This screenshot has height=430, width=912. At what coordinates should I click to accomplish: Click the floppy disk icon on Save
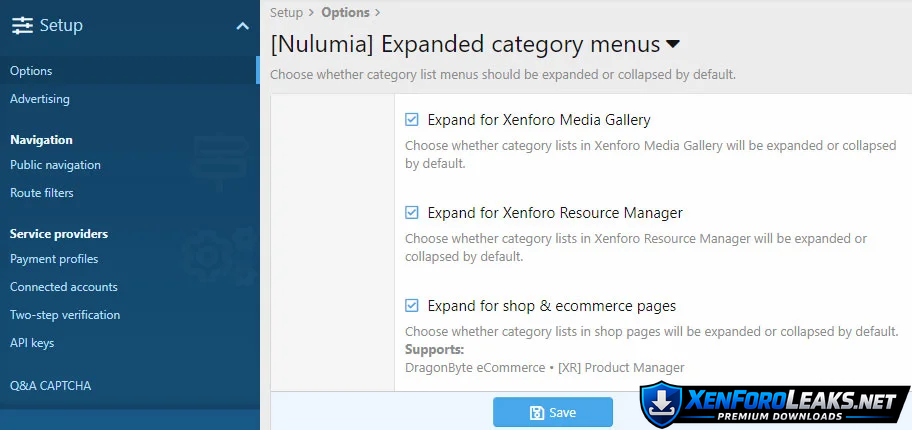coord(537,413)
